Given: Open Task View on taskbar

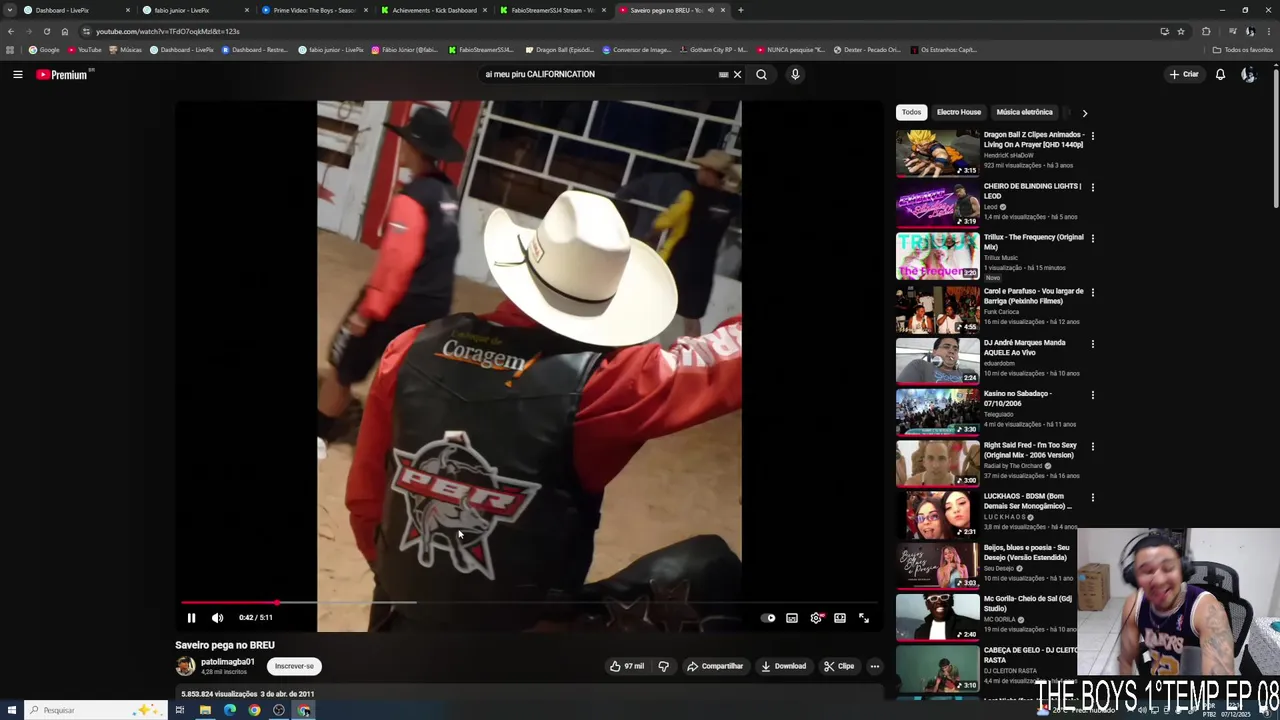Looking at the screenshot, I should tap(180, 710).
